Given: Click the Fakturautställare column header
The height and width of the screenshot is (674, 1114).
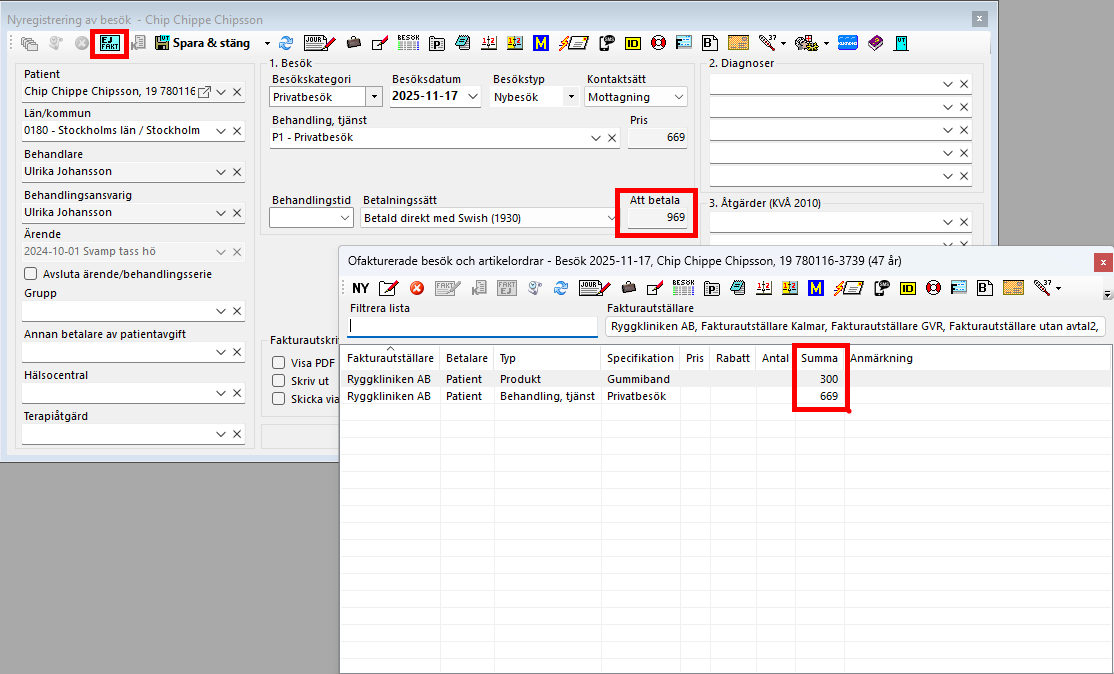Looking at the screenshot, I should click(390, 358).
